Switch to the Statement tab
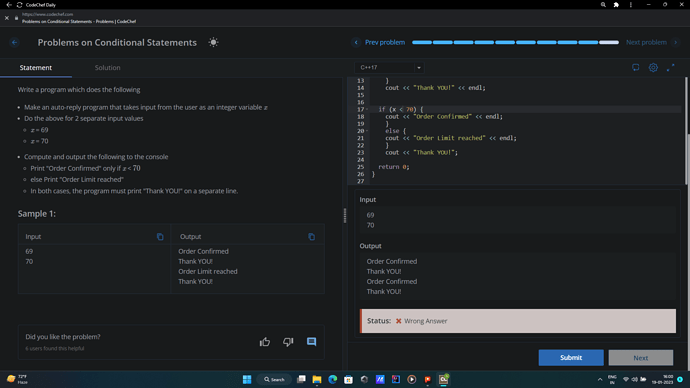690x388 pixels. (x=36, y=68)
